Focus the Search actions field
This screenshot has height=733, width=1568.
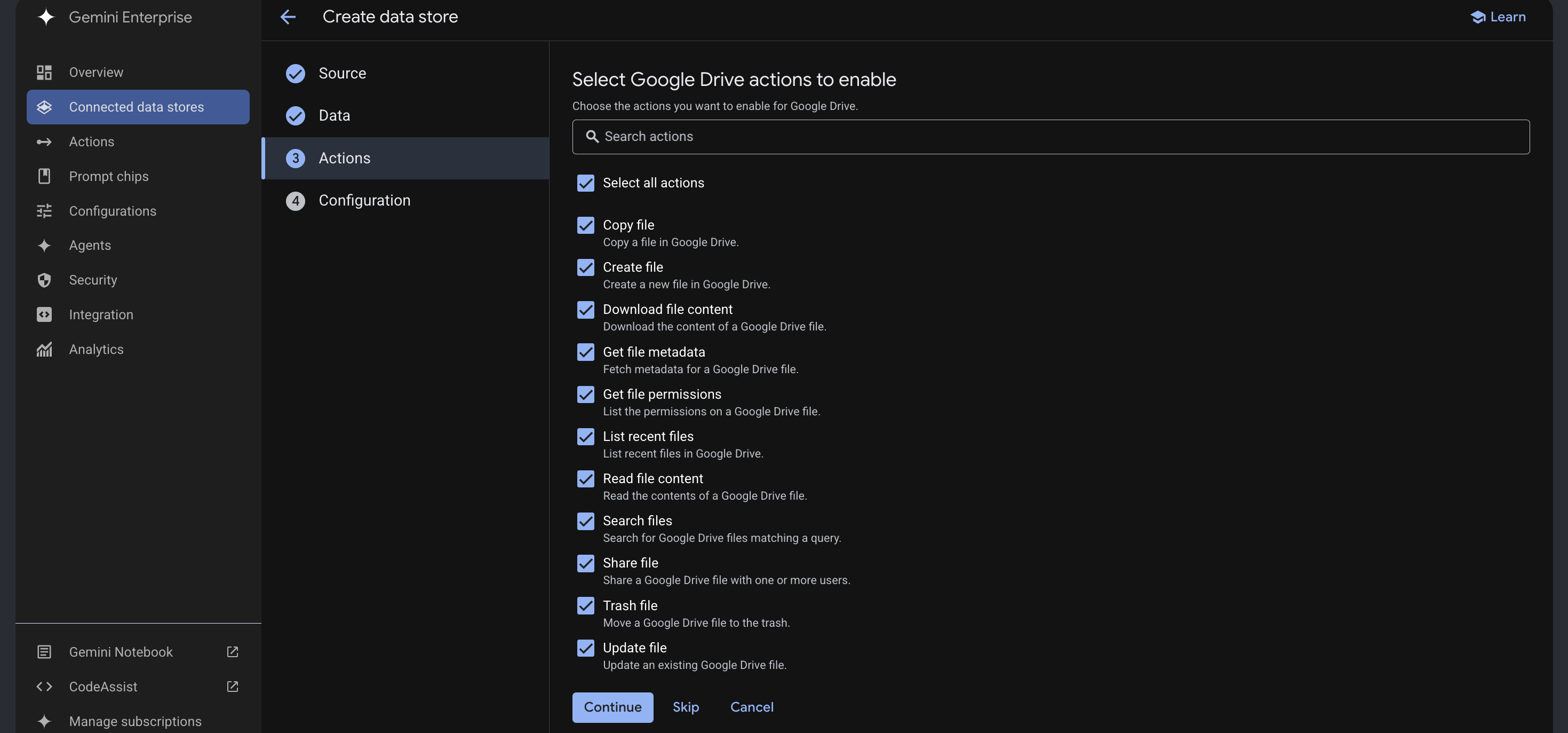(1050, 137)
